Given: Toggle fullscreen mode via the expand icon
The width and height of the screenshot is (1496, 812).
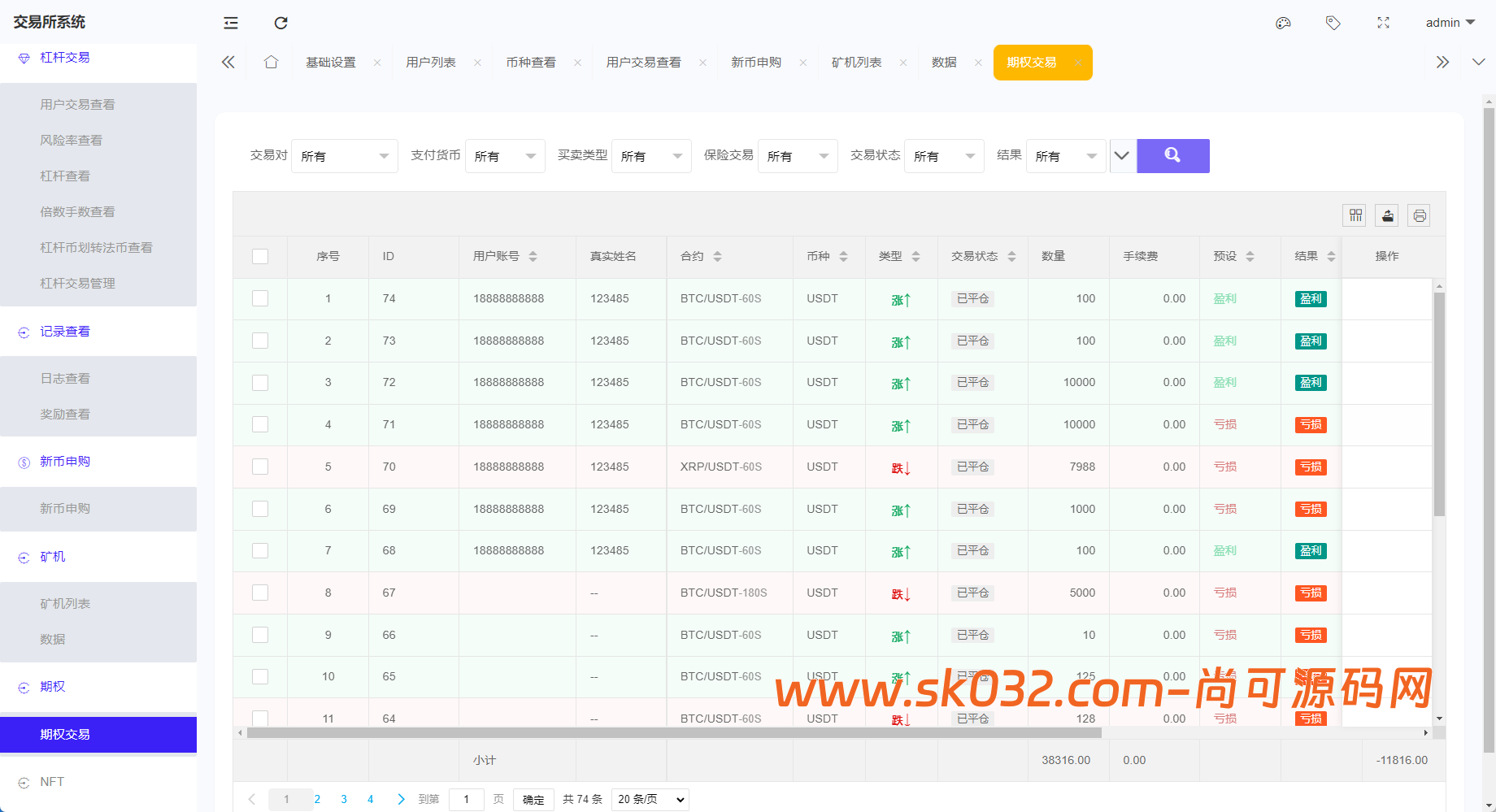Looking at the screenshot, I should (1384, 23).
